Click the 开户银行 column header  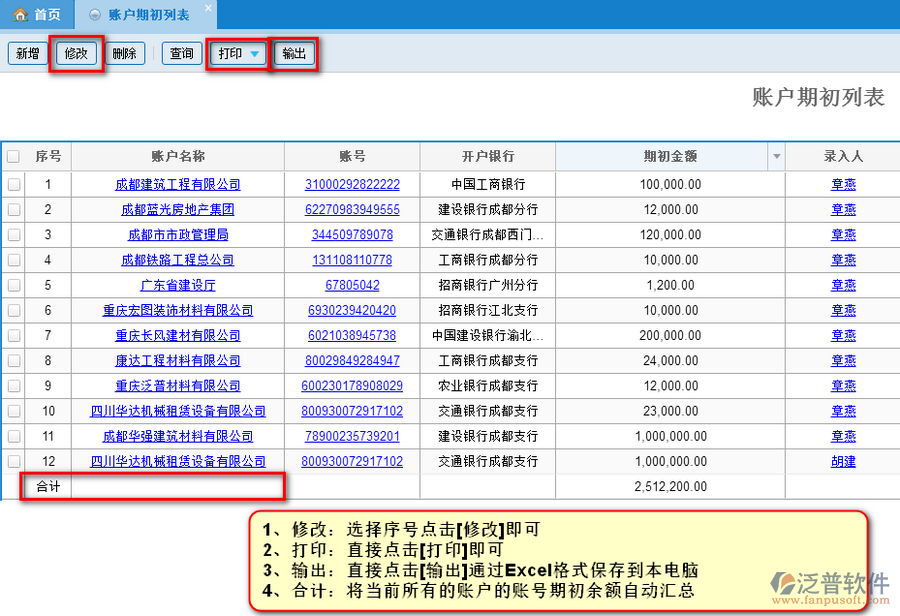(x=488, y=157)
